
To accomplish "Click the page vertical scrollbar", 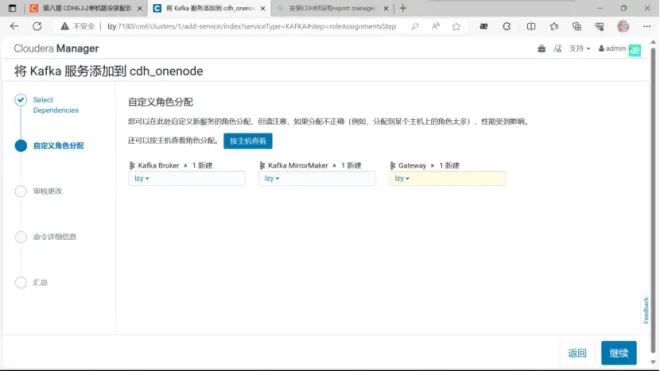I will [x=653, y=201].
